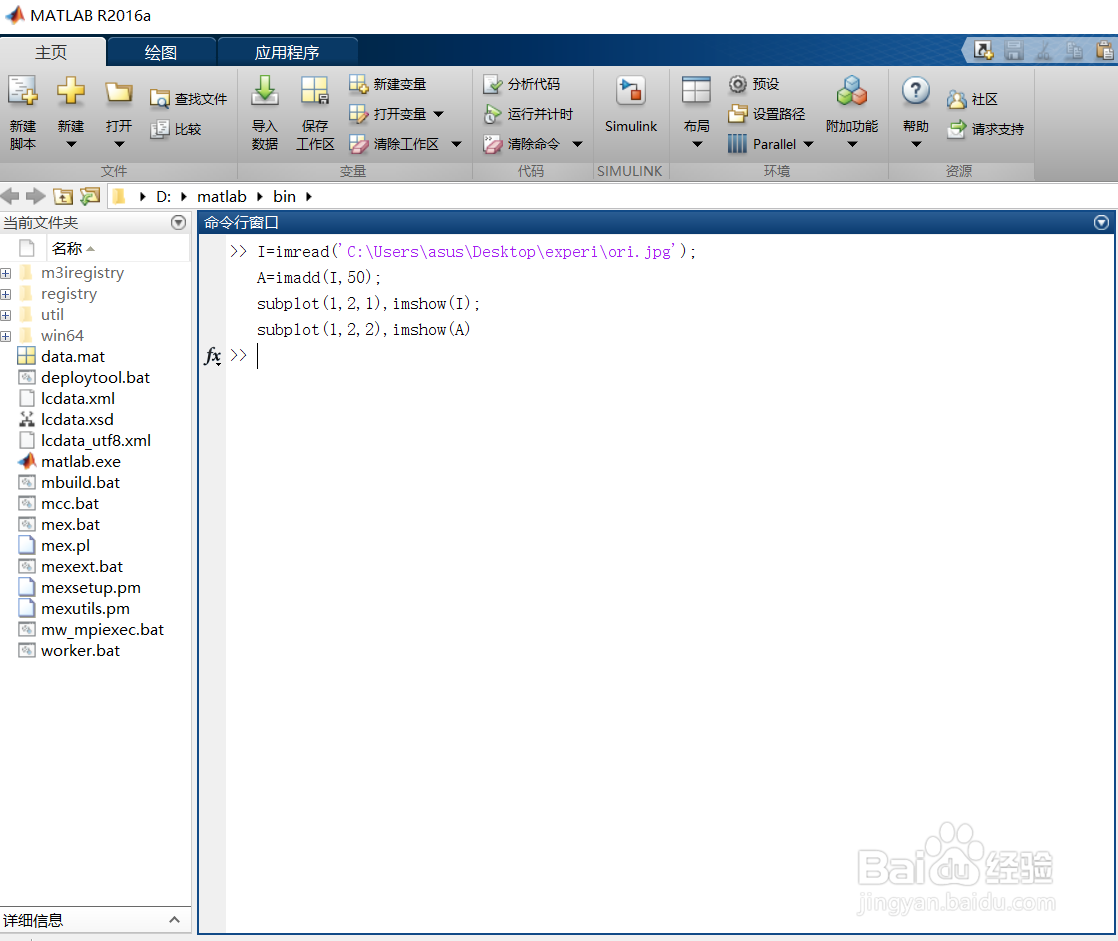
Task: Select mexsetup.pm in the file list
Action: pyautogui.click(x=91, y=588)
